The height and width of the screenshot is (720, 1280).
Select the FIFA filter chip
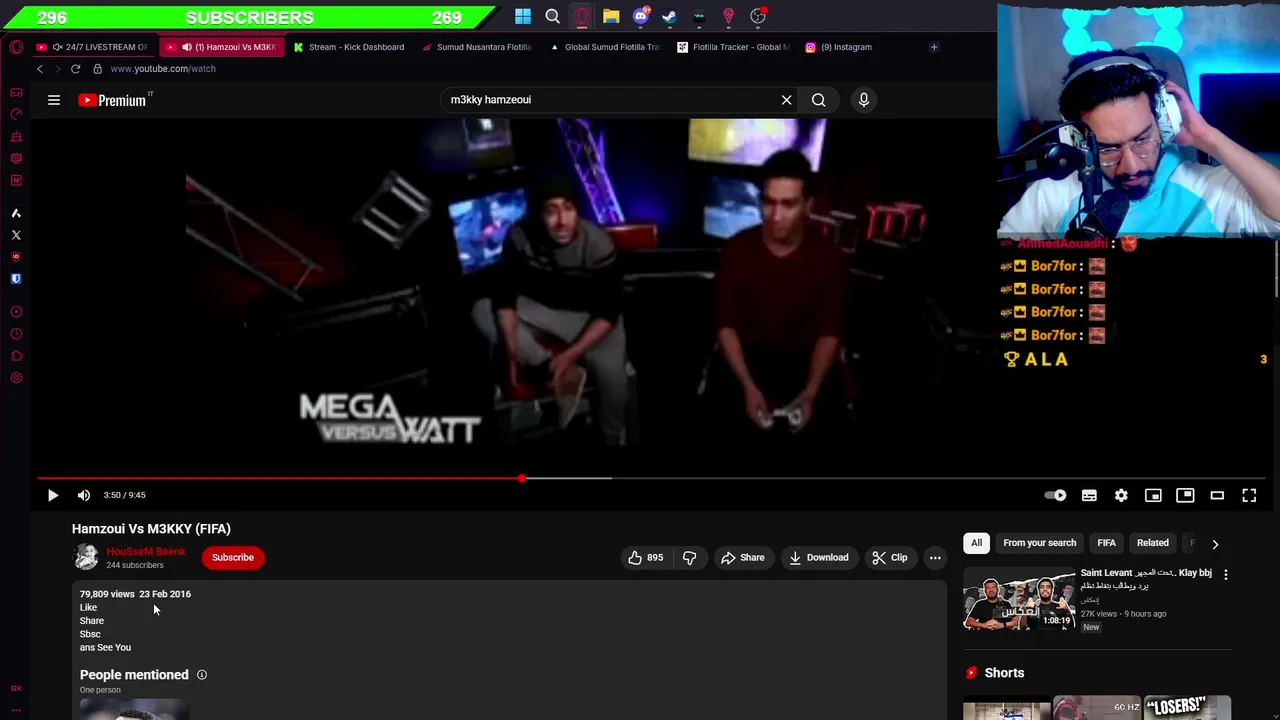click(x=1106, y=543)
